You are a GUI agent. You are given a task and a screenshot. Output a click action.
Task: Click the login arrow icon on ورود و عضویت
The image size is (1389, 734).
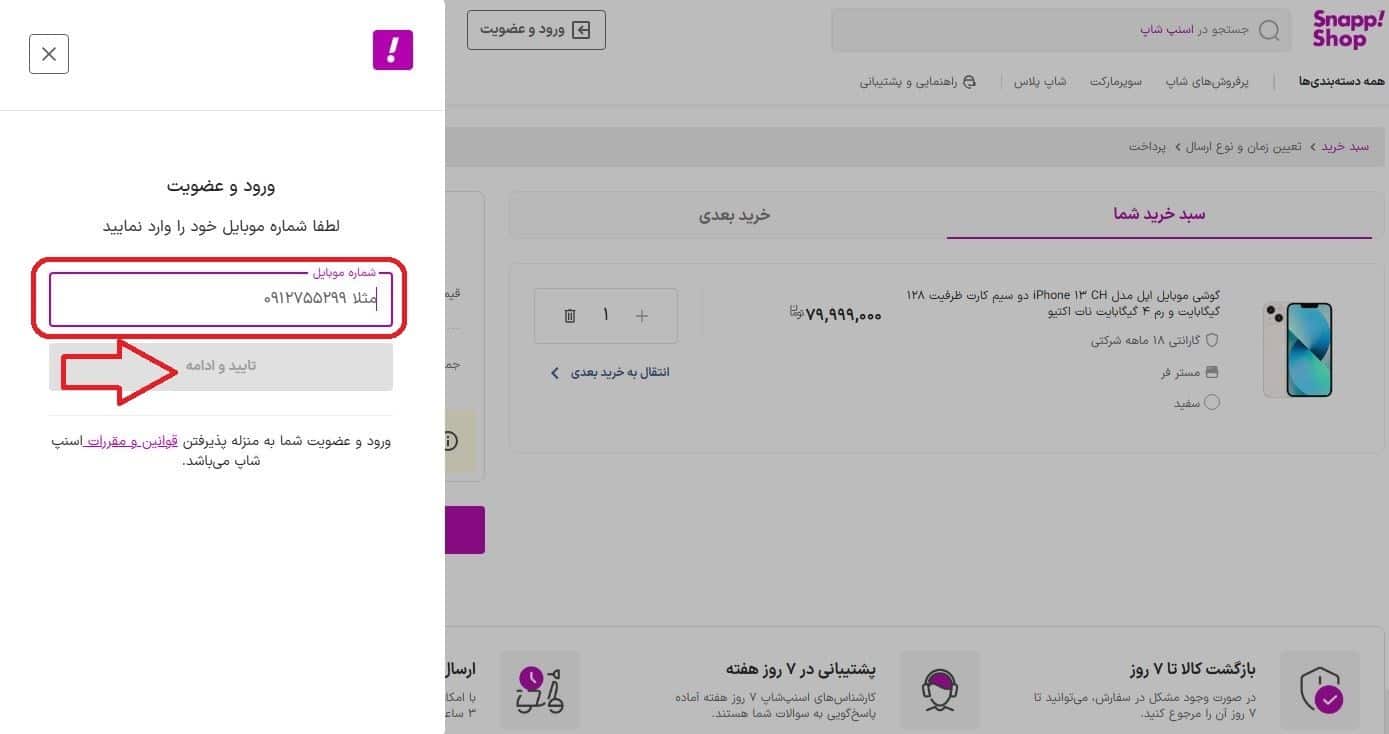583,29
